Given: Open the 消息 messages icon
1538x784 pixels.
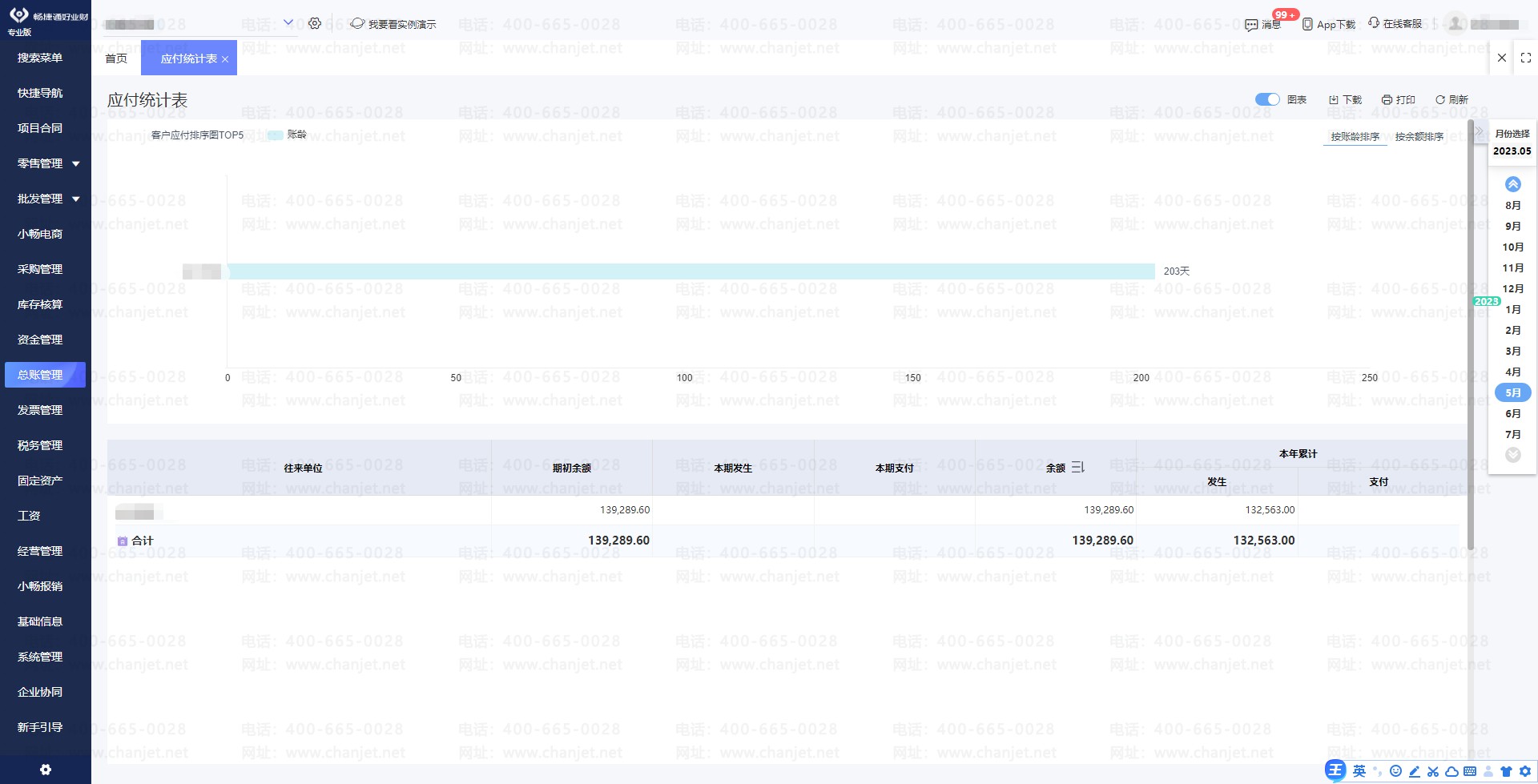Looking at the screenshot, I should (1251, 25).
